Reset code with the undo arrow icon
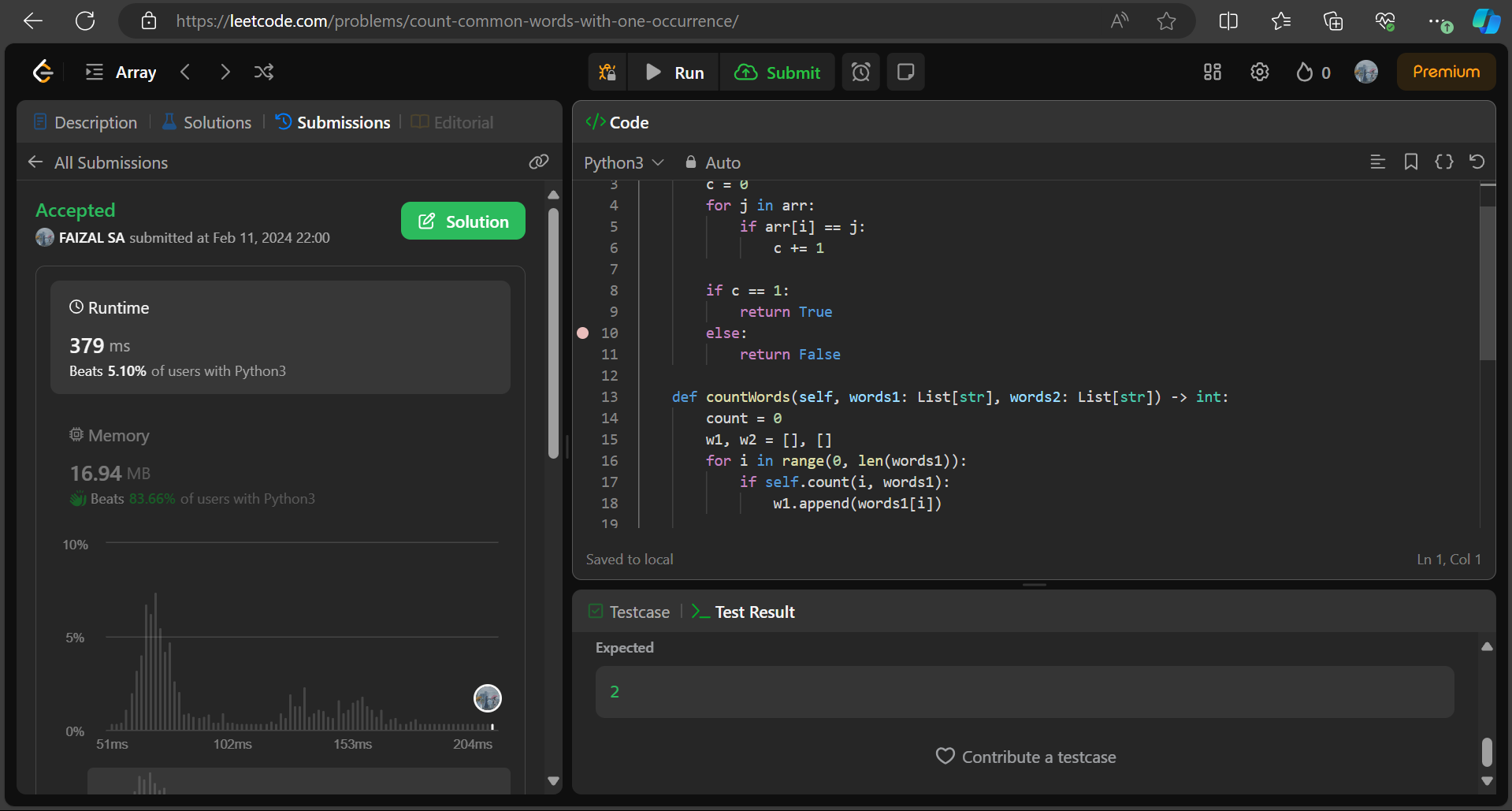Viewport: 1512px width, 811px height. point(1477,162)
